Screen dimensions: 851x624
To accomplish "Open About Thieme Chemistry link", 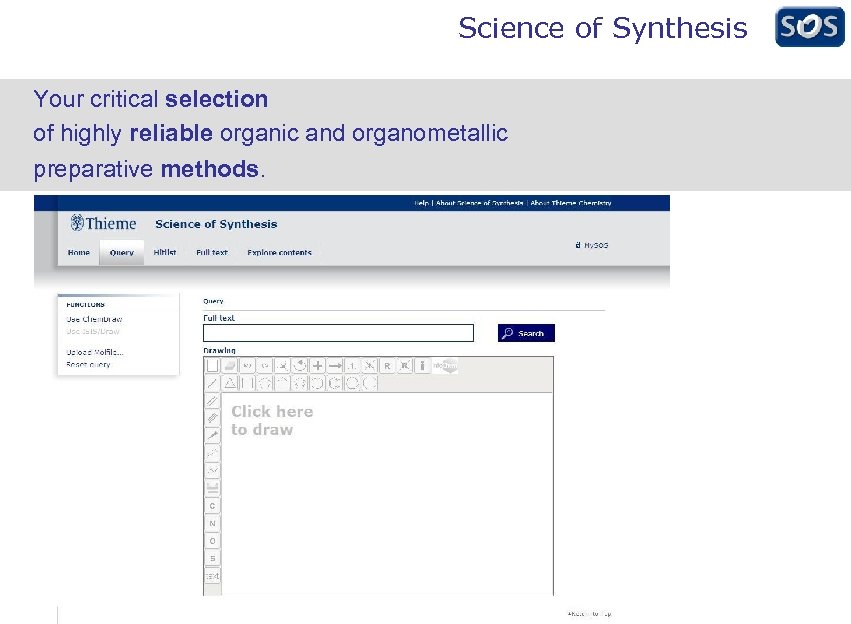I will pos(570,203).
